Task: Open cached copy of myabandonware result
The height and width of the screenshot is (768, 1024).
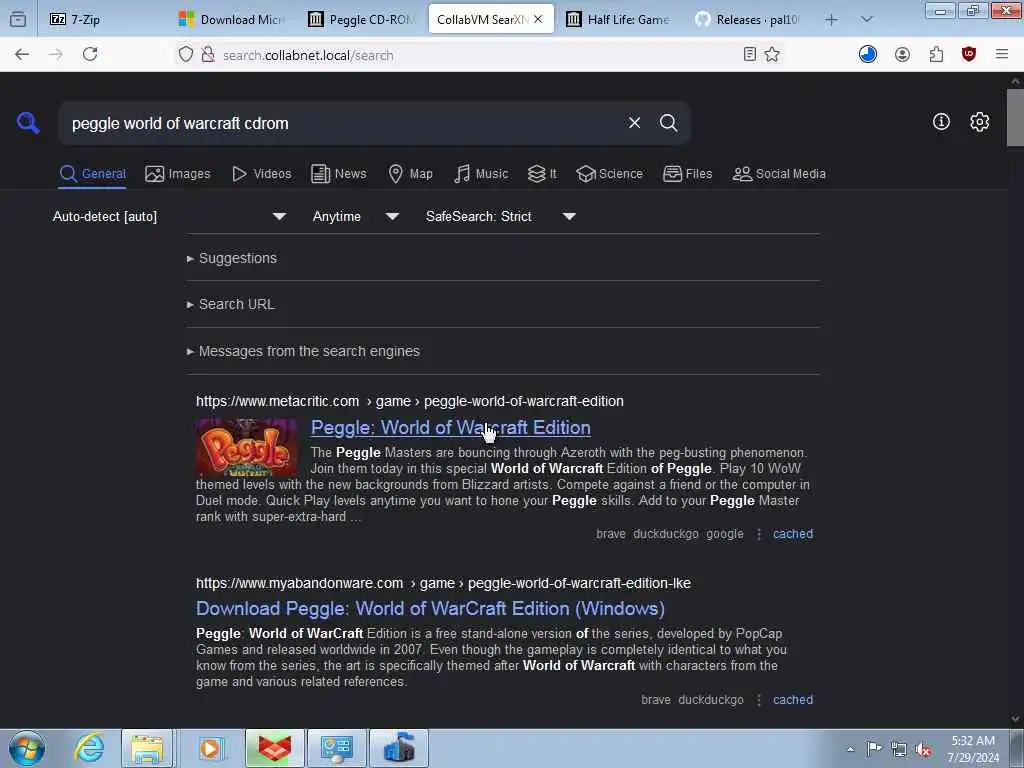Action: 793,699
